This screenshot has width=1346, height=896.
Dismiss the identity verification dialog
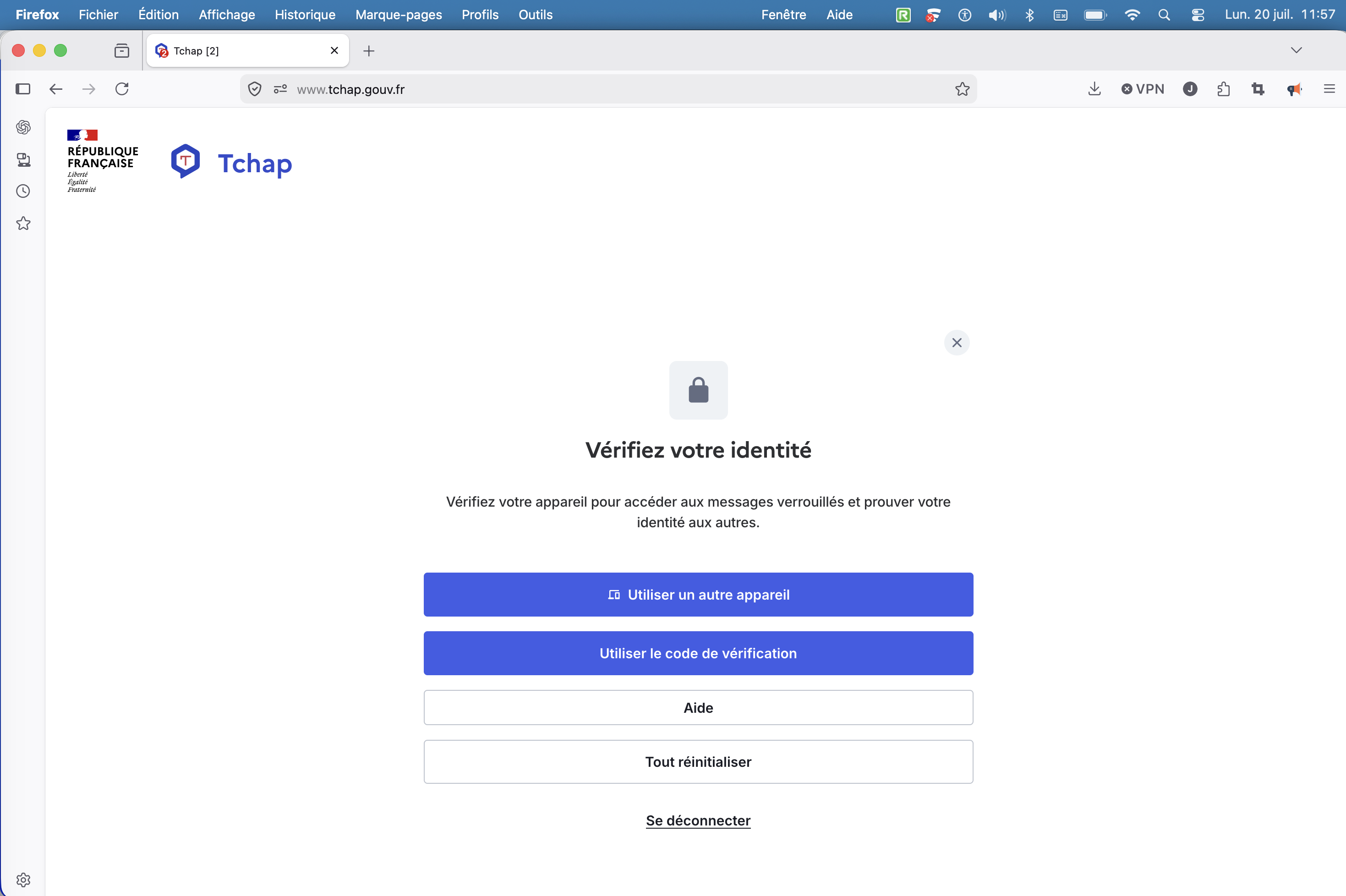956,343
